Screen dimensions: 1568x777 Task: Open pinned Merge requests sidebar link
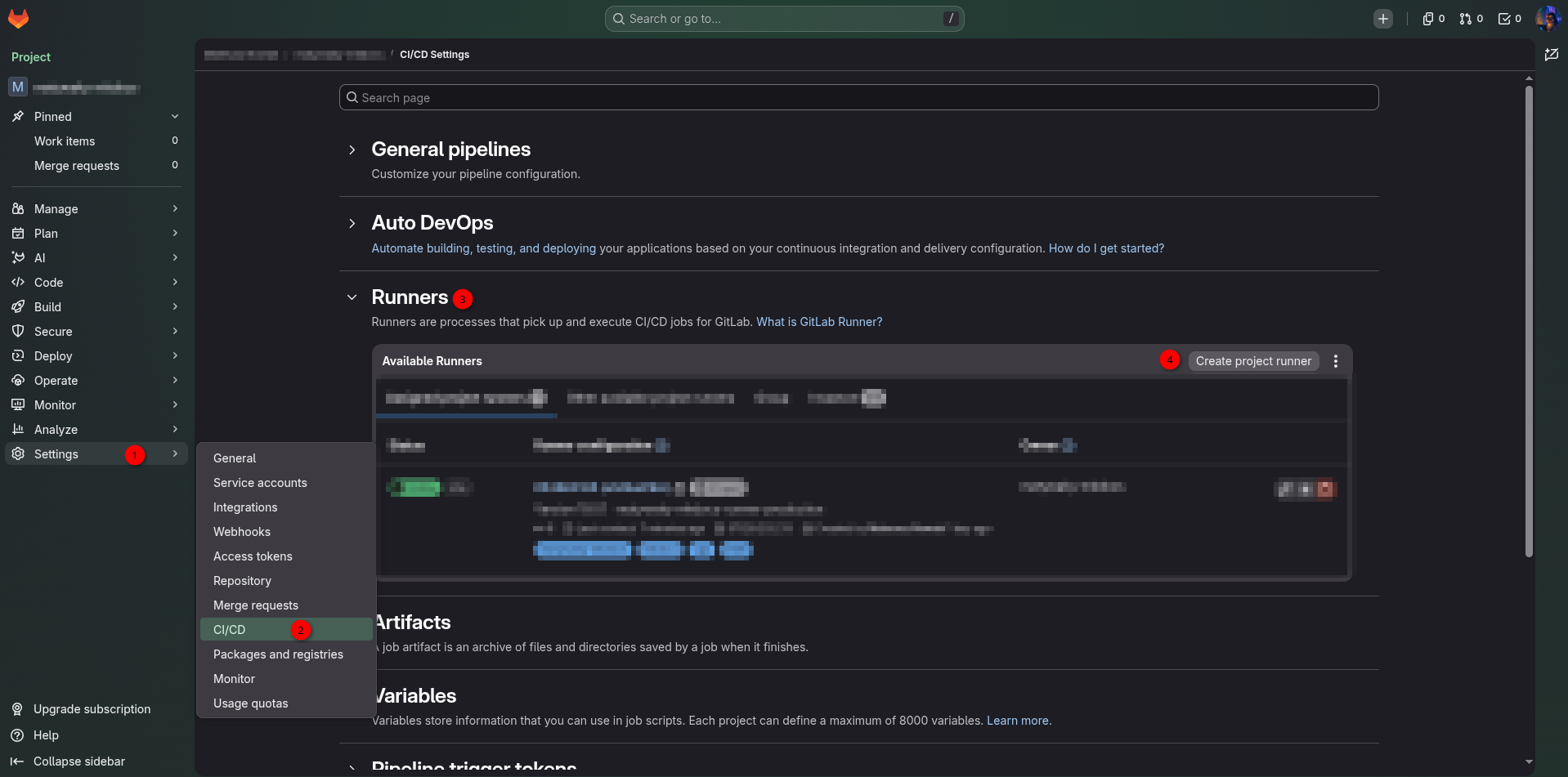[96, 166]
